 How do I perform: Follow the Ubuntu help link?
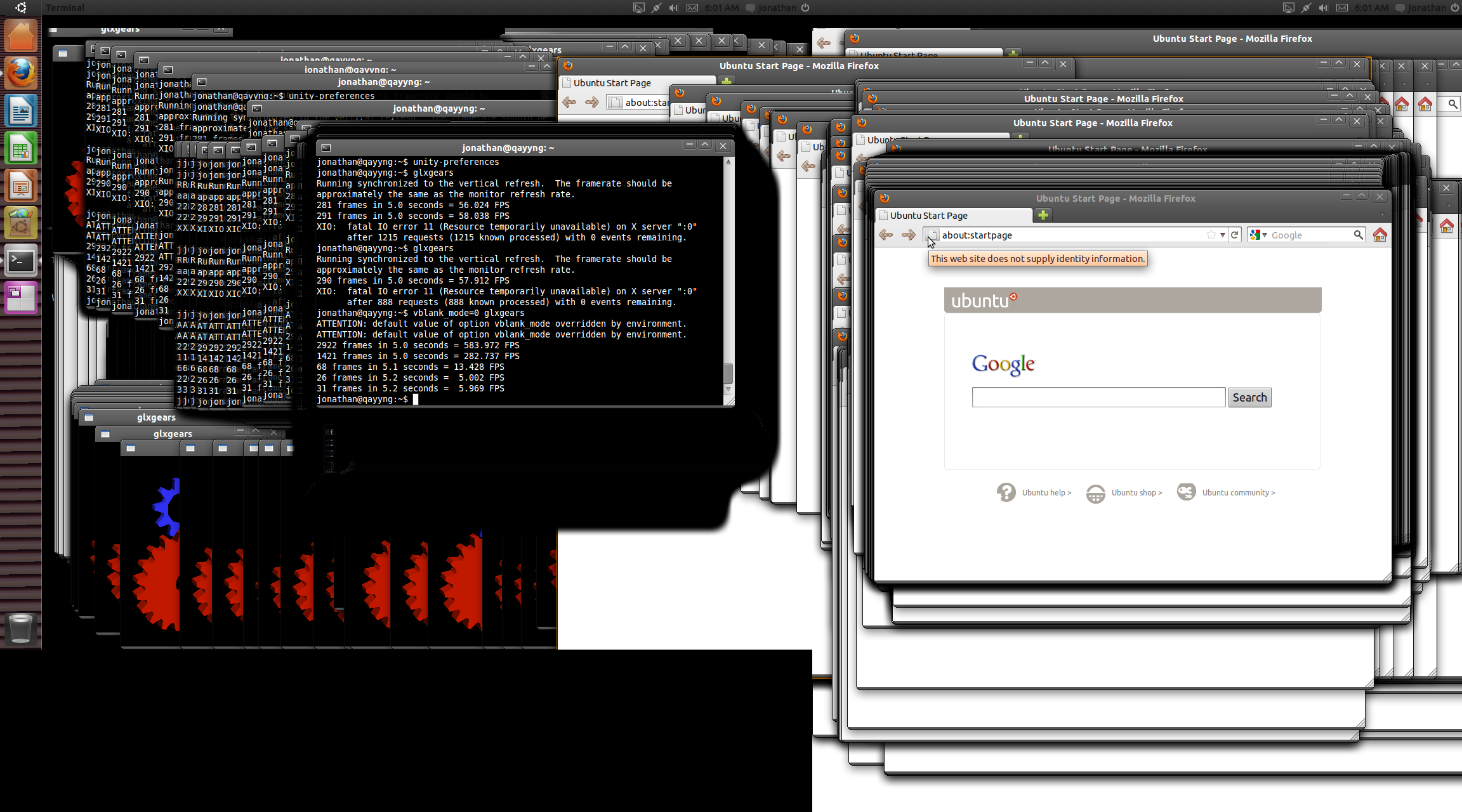pos(1046,492)
